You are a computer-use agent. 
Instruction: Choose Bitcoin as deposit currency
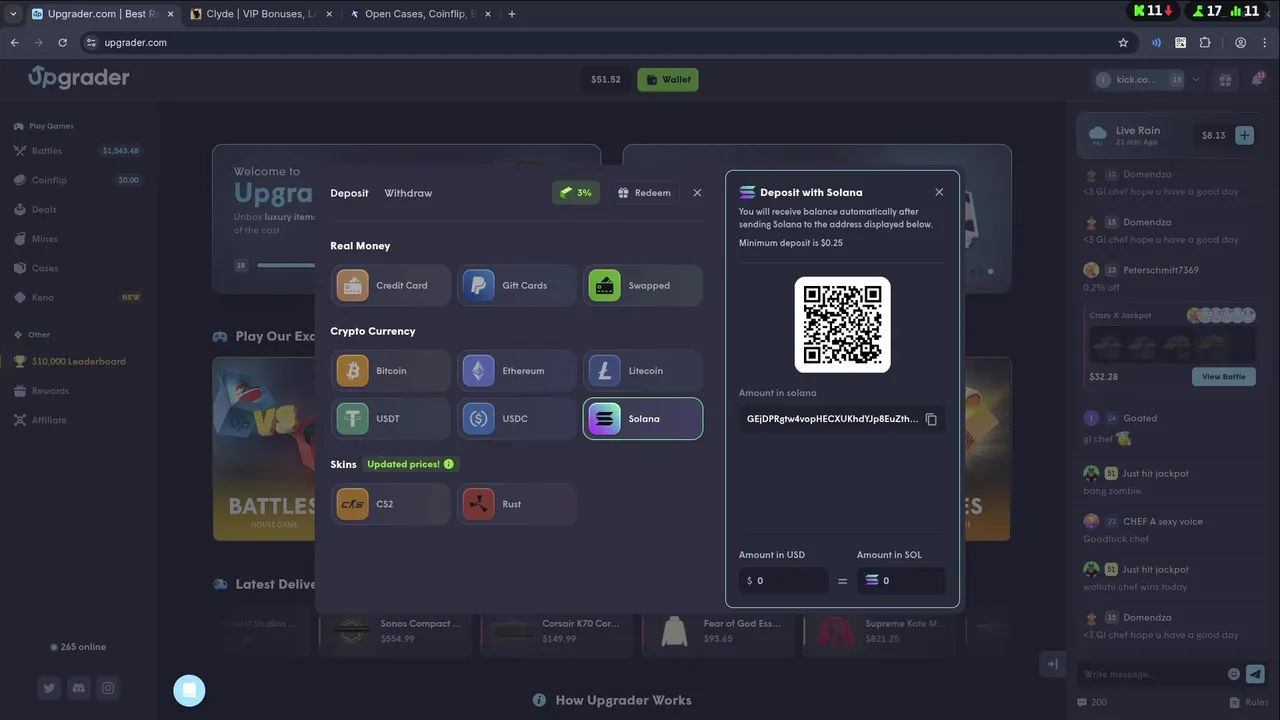(390, 371)
